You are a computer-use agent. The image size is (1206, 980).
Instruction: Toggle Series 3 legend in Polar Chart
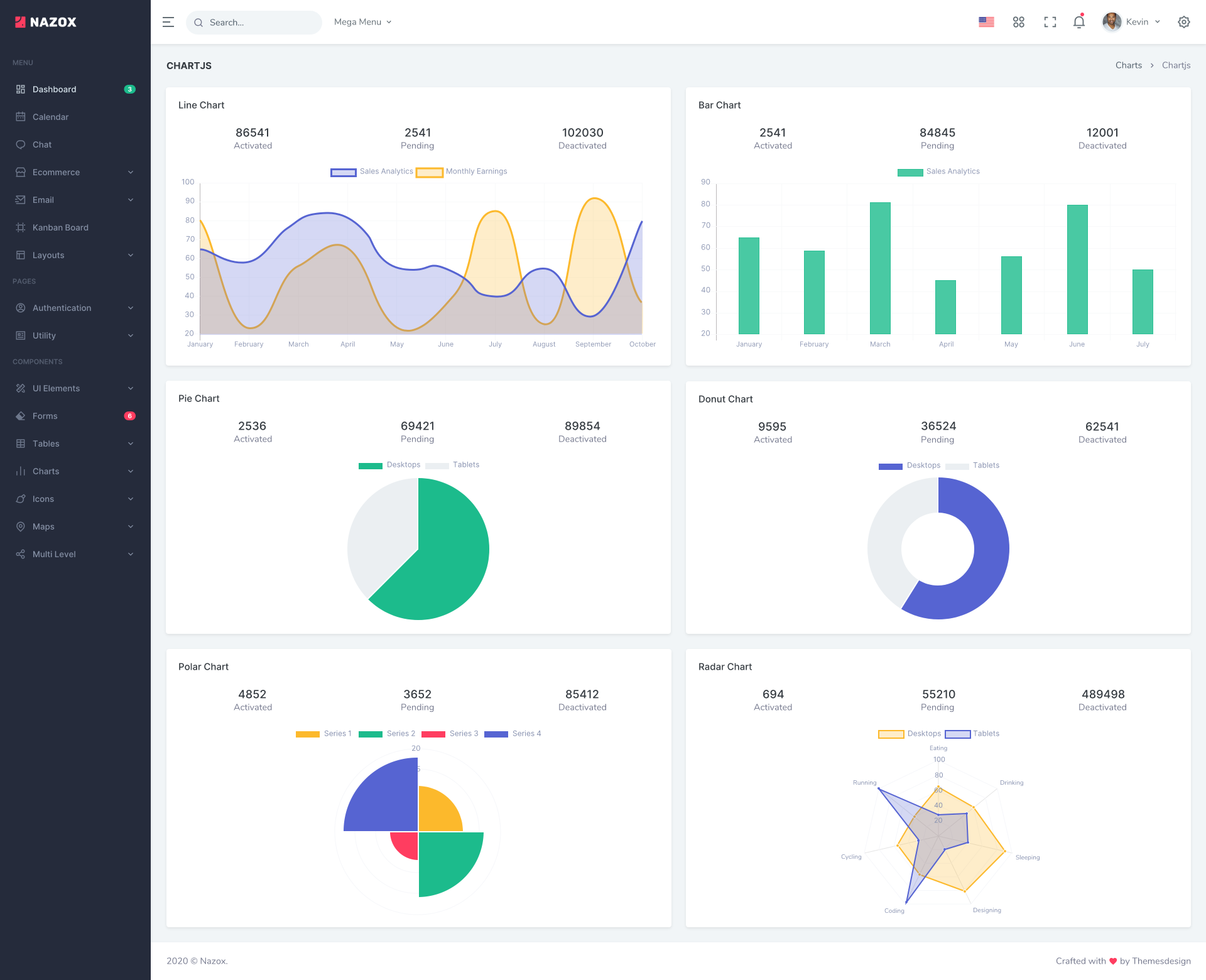(450, 734)
